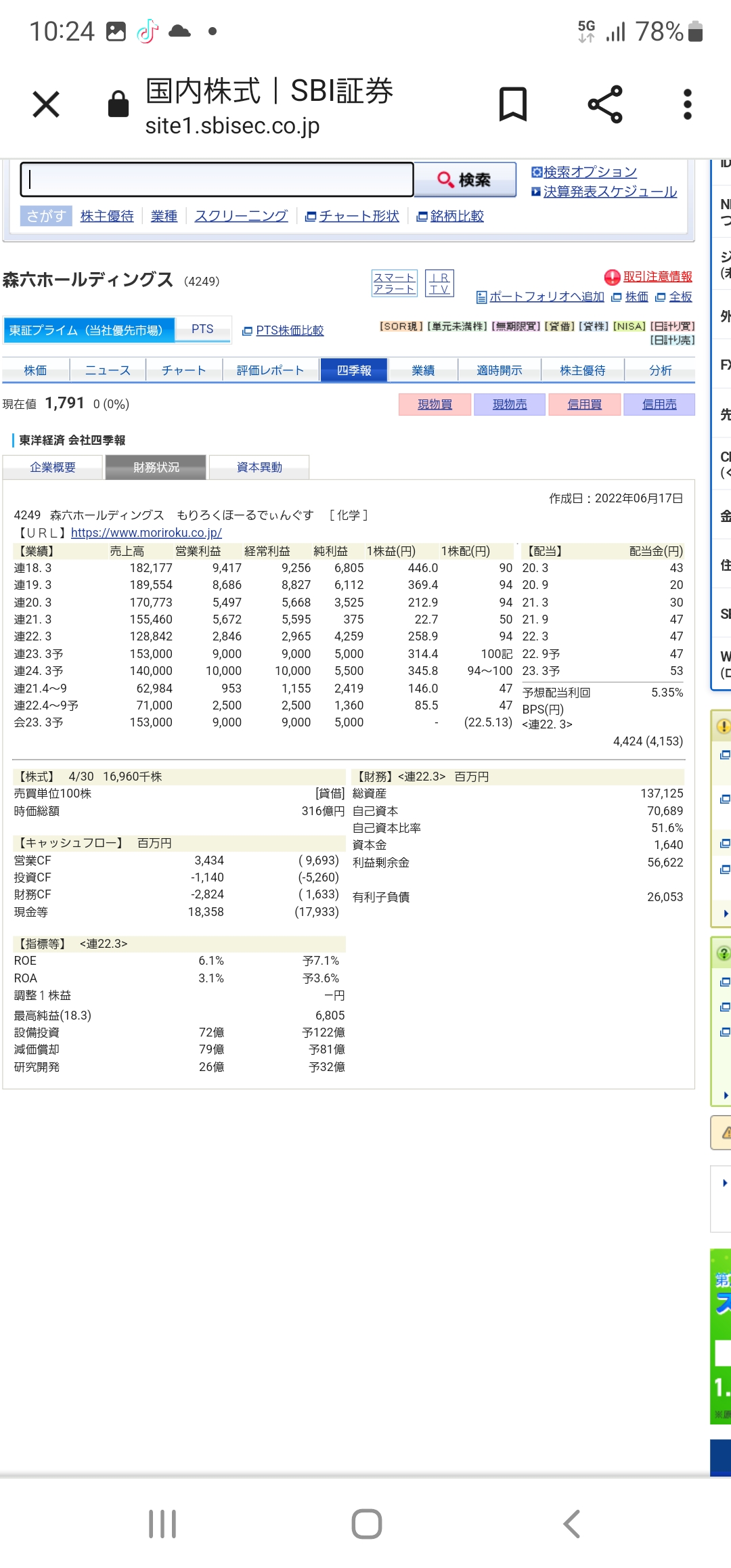The width and height of the screenshot is (731, 1568).
Task: Click 信用買 margin buy button
Action: point(584,404)
